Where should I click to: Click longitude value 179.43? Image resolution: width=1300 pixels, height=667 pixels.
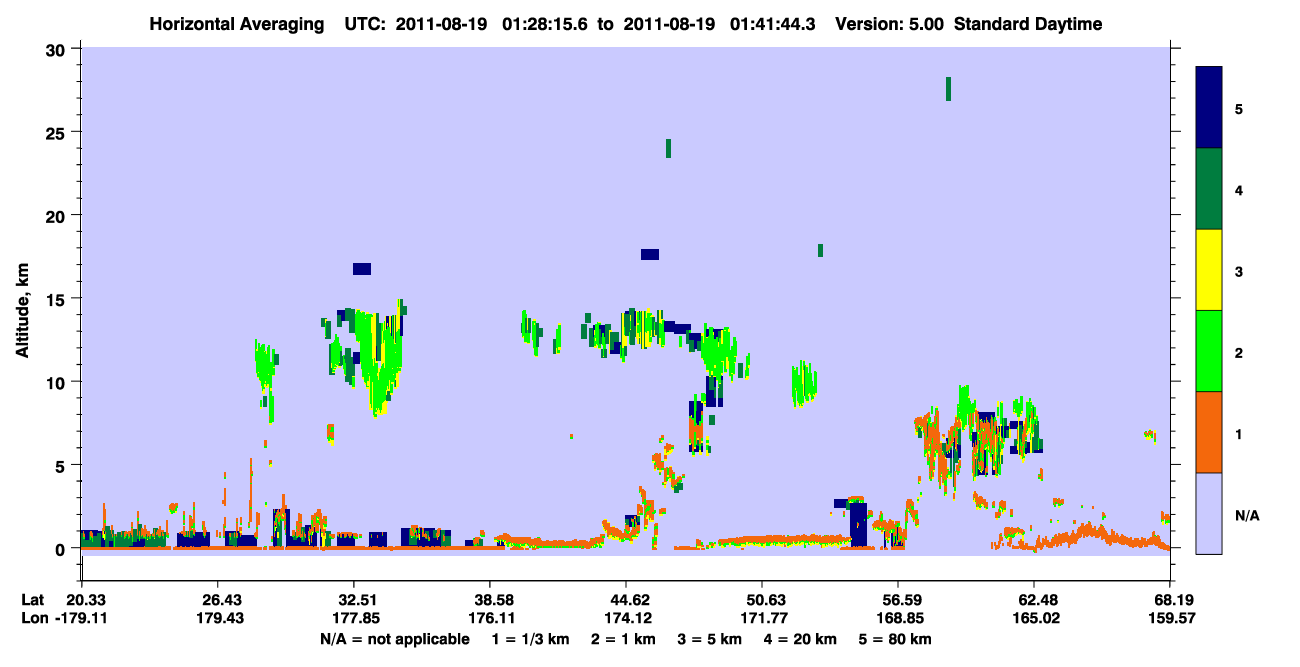pyautogui.click(x=218, y=618)
